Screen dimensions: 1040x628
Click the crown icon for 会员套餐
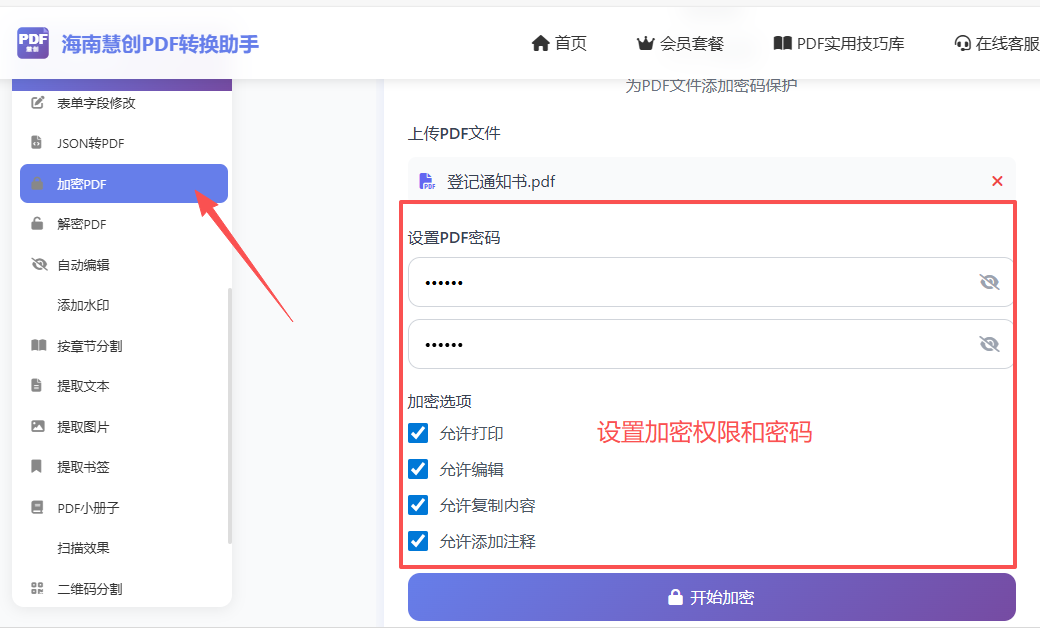(x=645, y=44)
